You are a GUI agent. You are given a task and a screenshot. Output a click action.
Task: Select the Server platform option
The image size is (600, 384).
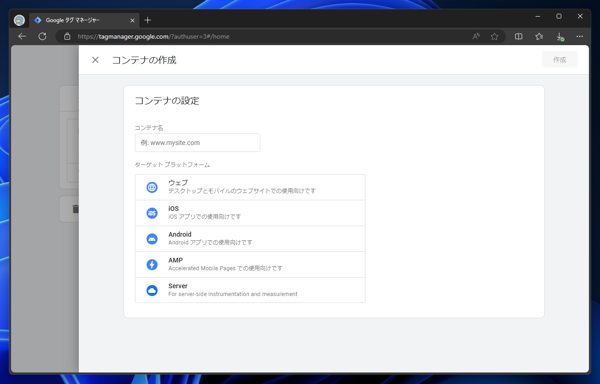(x=250, y=290)
